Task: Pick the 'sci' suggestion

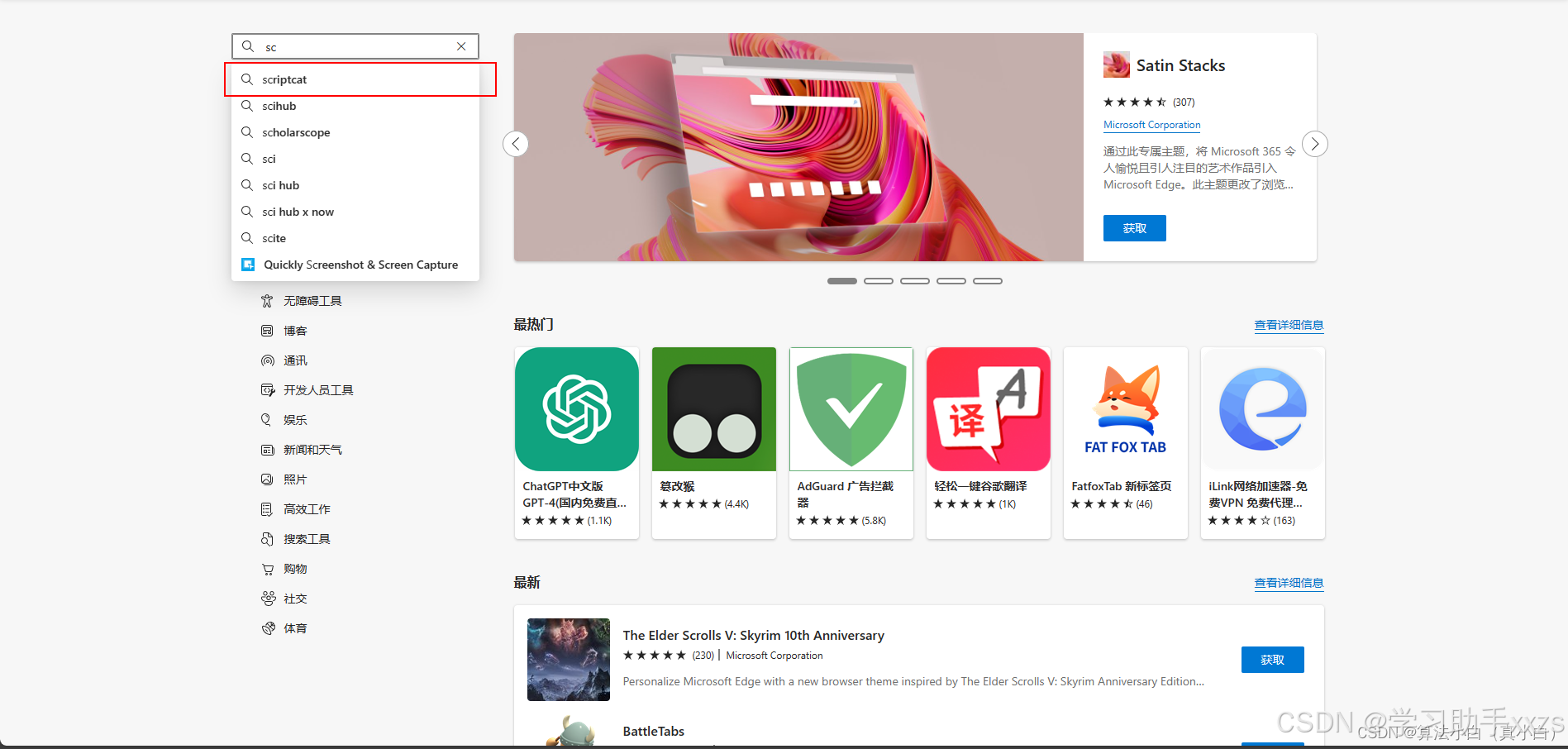Action: click(355, 159)
